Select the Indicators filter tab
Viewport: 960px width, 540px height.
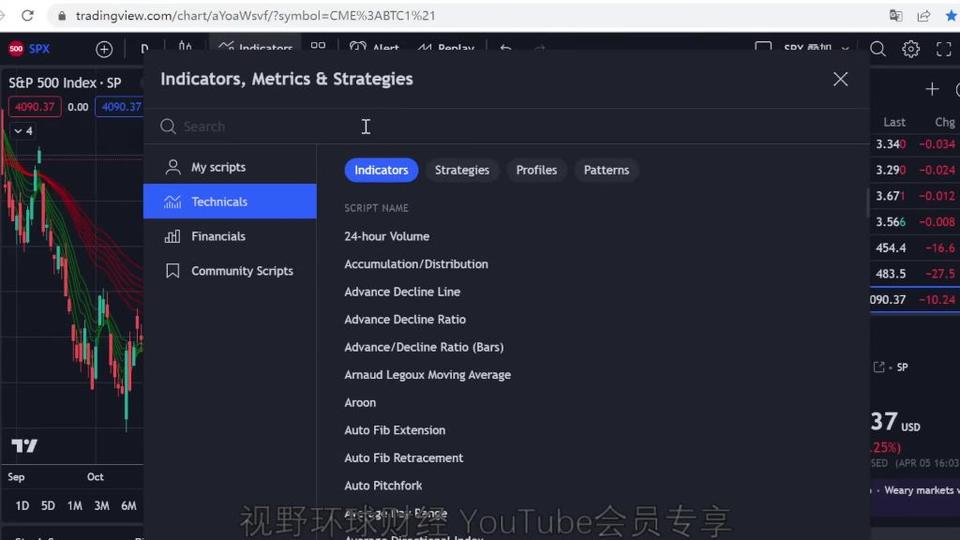[381, 170]
